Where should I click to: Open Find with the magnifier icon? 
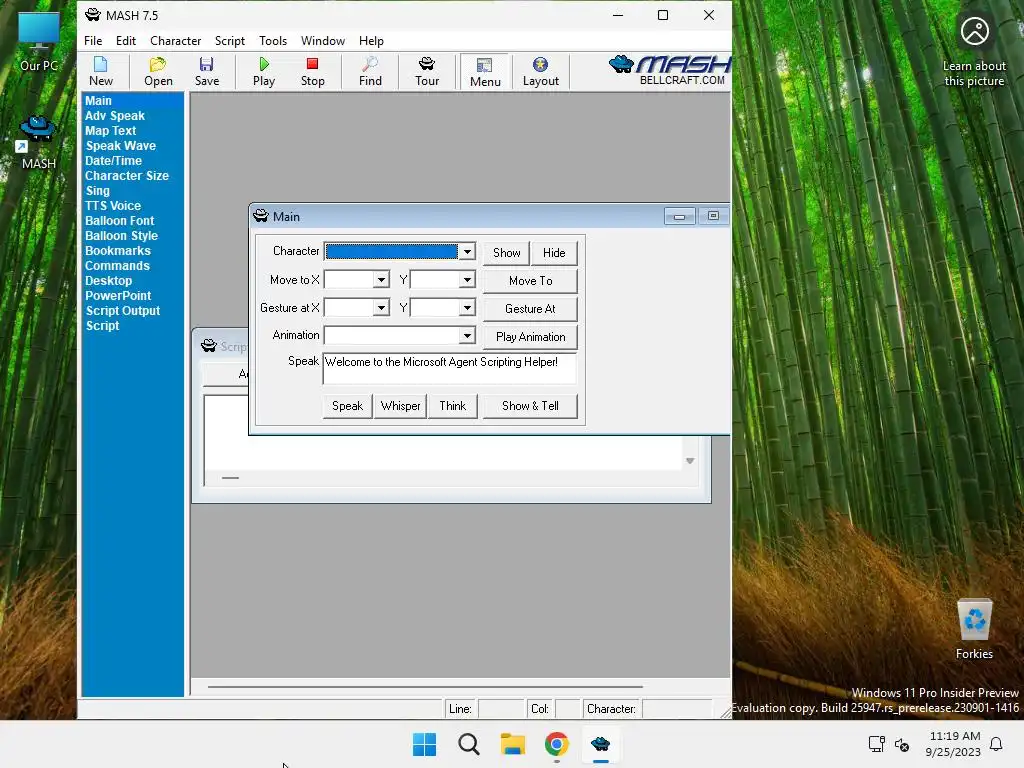(x=370, y=71)
